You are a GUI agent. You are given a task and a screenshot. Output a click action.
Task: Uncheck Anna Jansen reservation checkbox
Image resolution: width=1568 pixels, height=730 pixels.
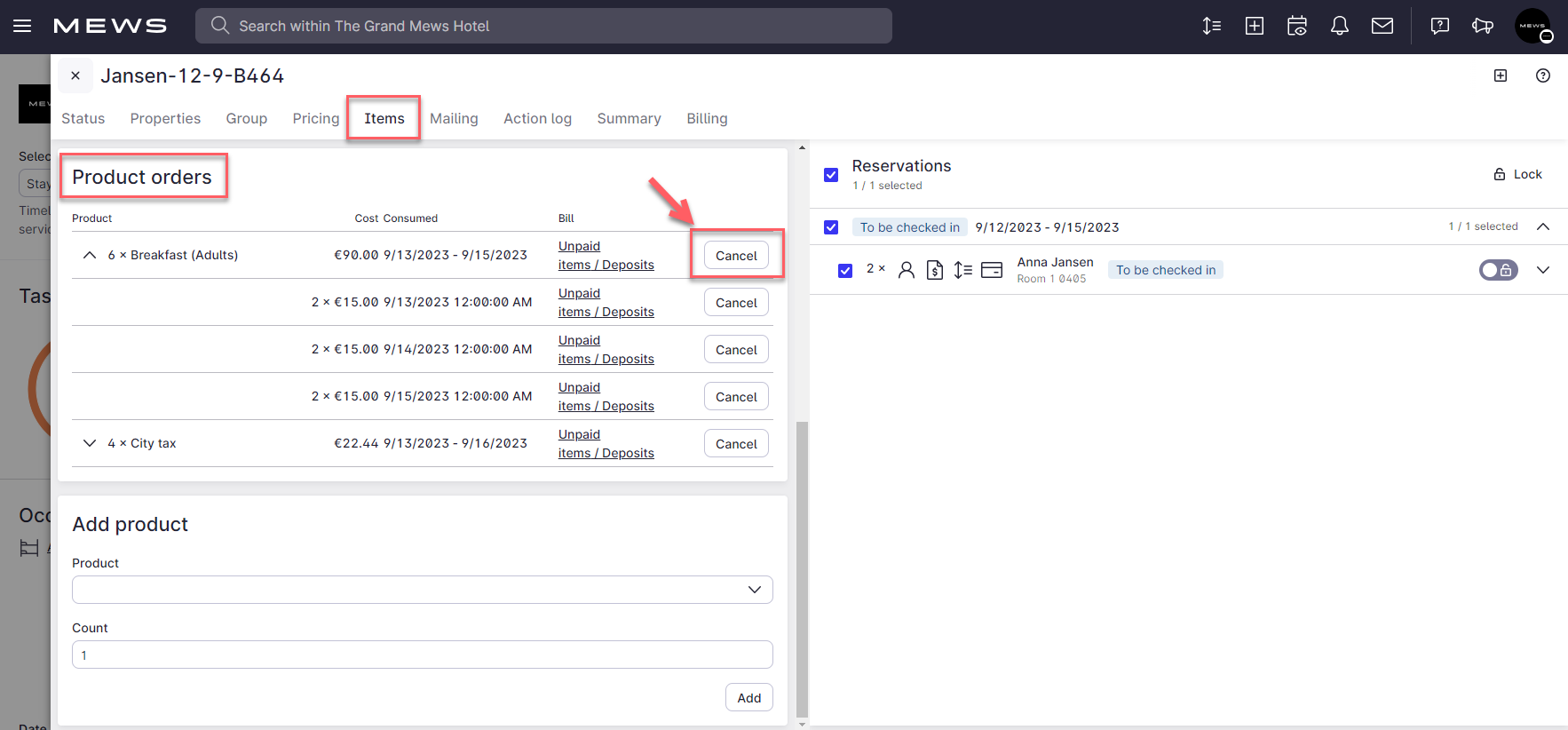[x=845, y=270]
